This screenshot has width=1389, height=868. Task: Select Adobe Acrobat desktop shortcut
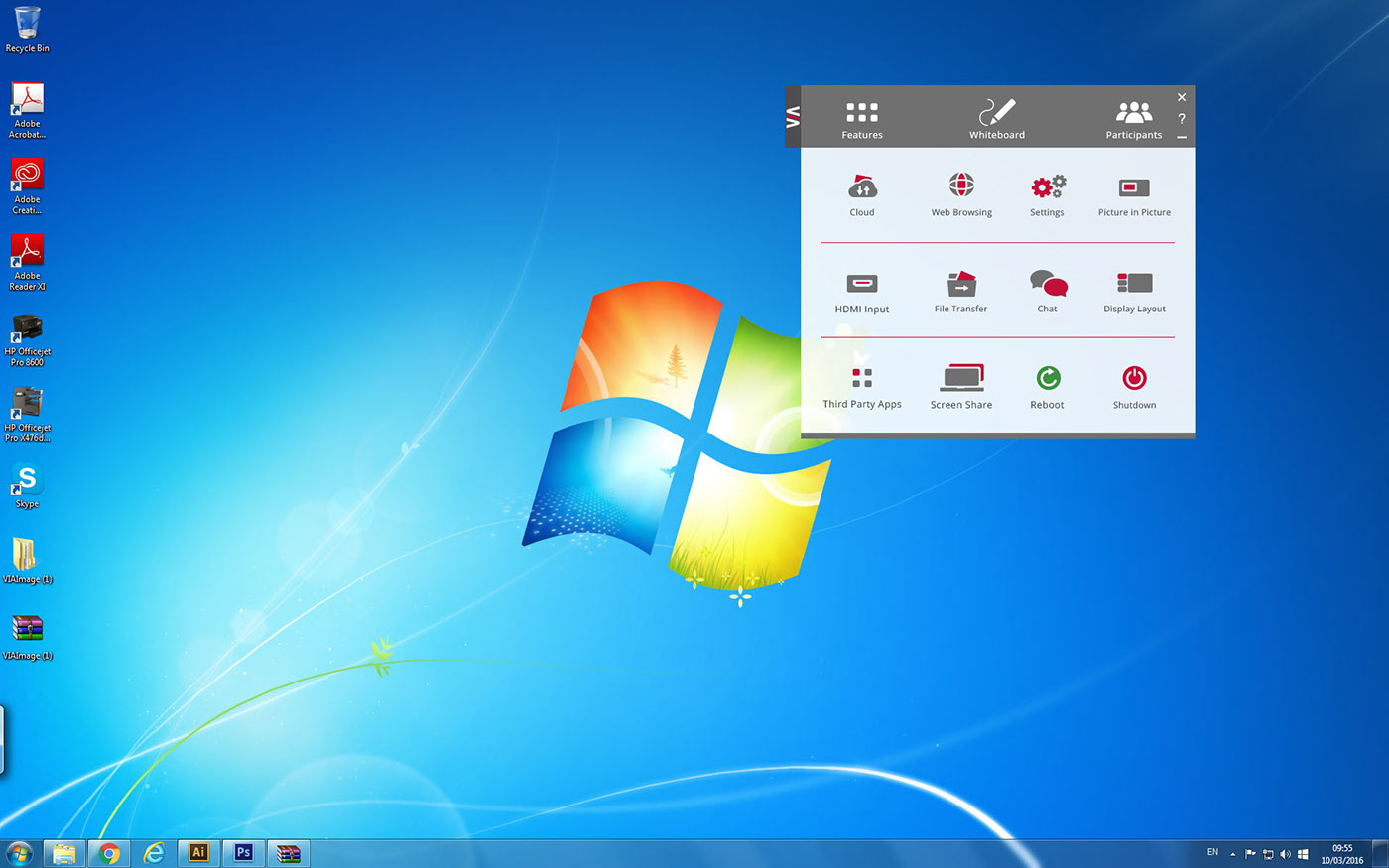pyautogui.click(x=28, y=110)
